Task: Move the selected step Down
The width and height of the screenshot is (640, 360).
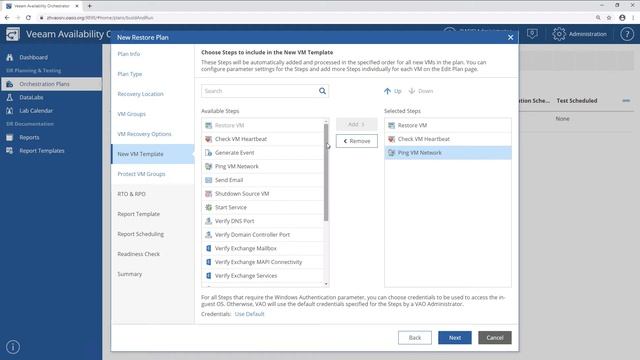Action: coord(421,91)
